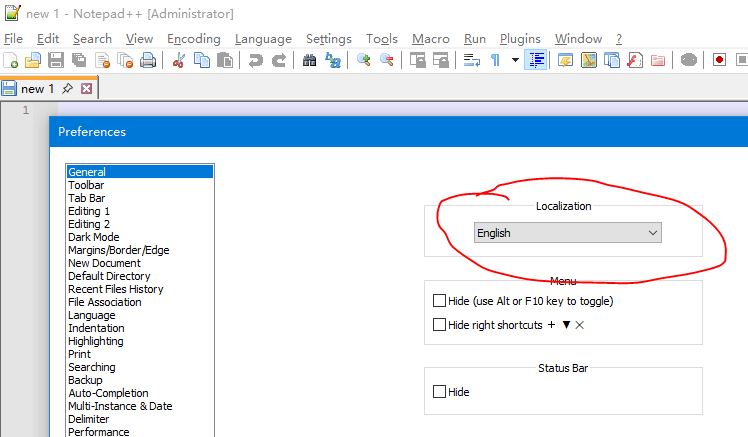
Task: Tick the Status Bar Hide checkbox
Action: pyautogui.click(x=439, y=392)
